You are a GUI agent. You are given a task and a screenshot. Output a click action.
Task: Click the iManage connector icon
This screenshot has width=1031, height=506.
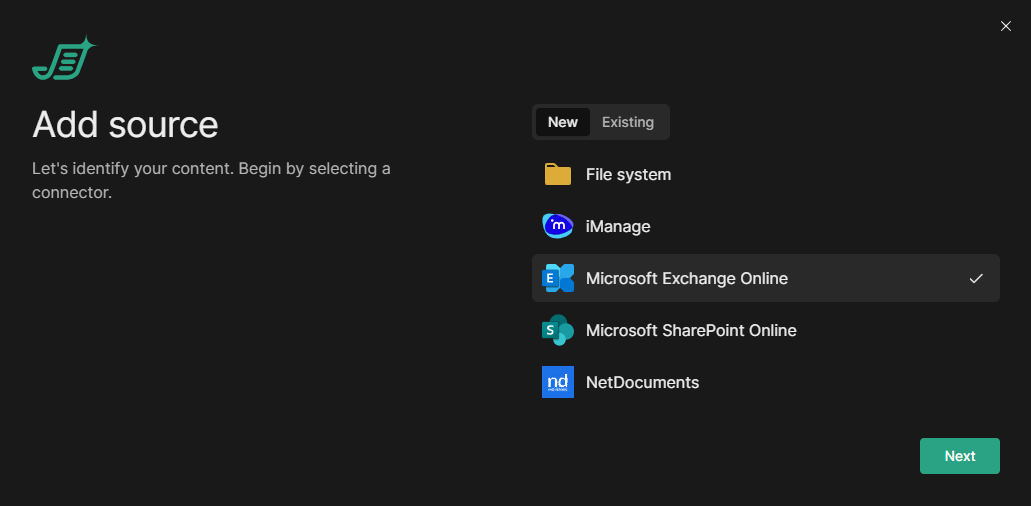tap(557, 226)
